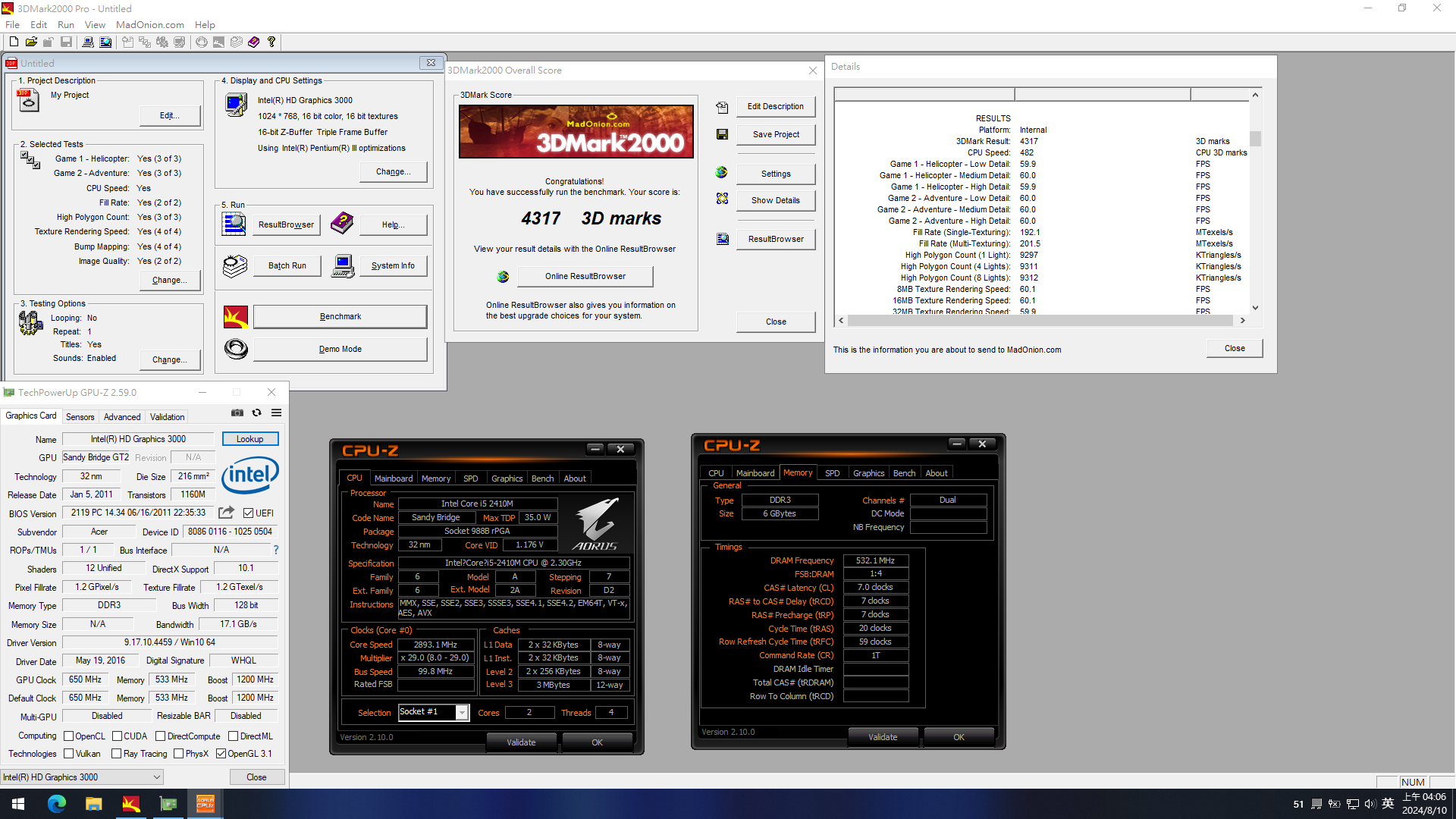Click the Open project folder toolbar icon
This screenshot has height=819, width=1456.
pyautogui.click(x=31, y=42)
